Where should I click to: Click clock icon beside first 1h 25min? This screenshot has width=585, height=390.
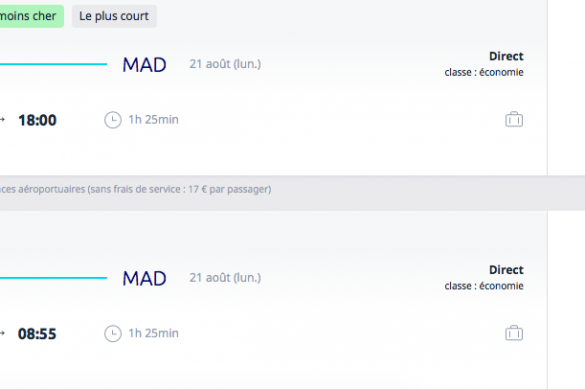tap(113, 120)
